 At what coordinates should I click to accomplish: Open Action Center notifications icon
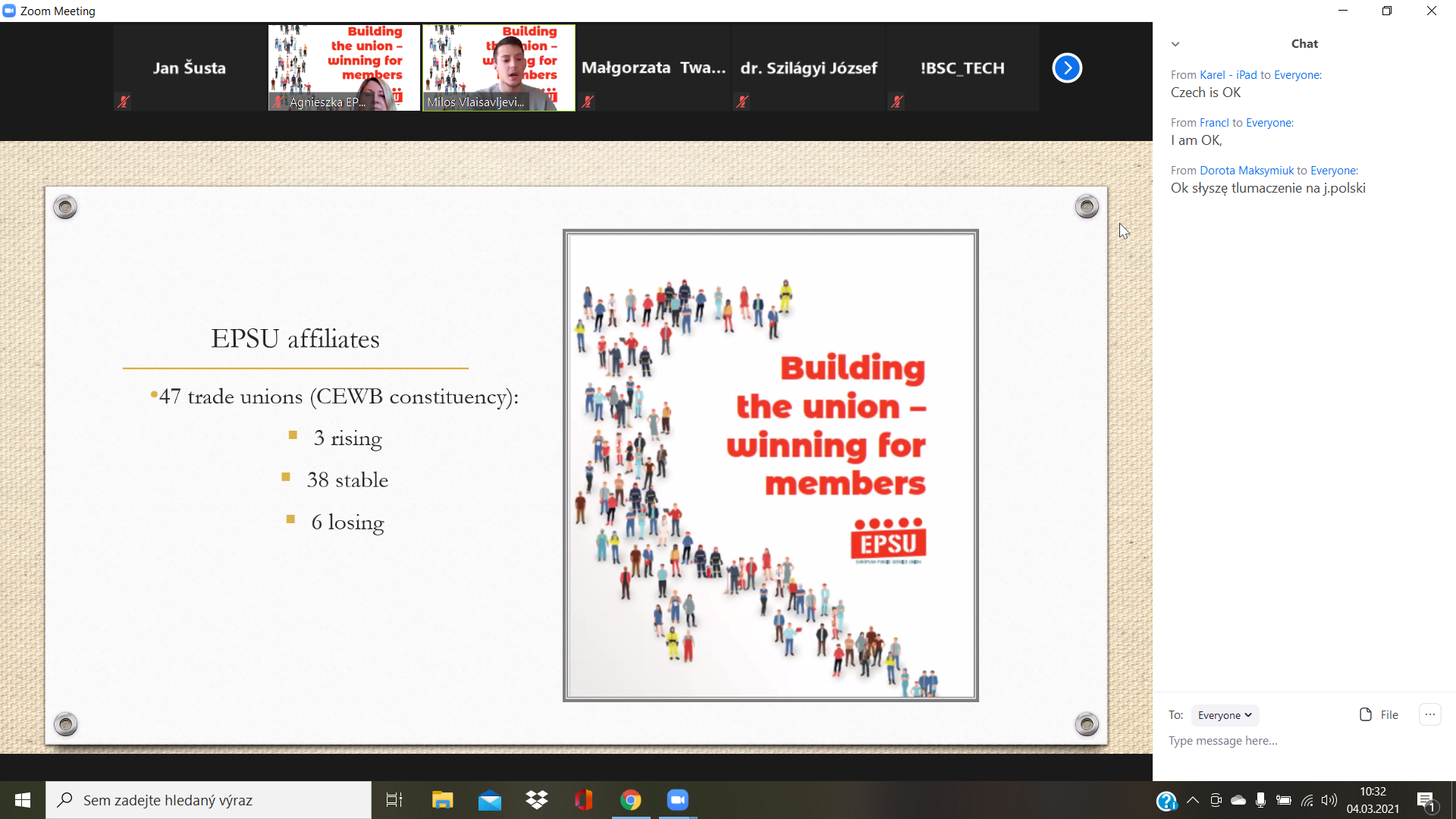[x=1426, y=801]
